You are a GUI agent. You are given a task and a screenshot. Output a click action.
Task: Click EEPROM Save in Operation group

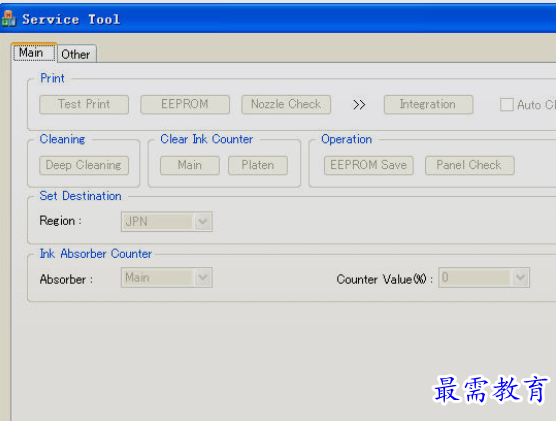[369, 165]
